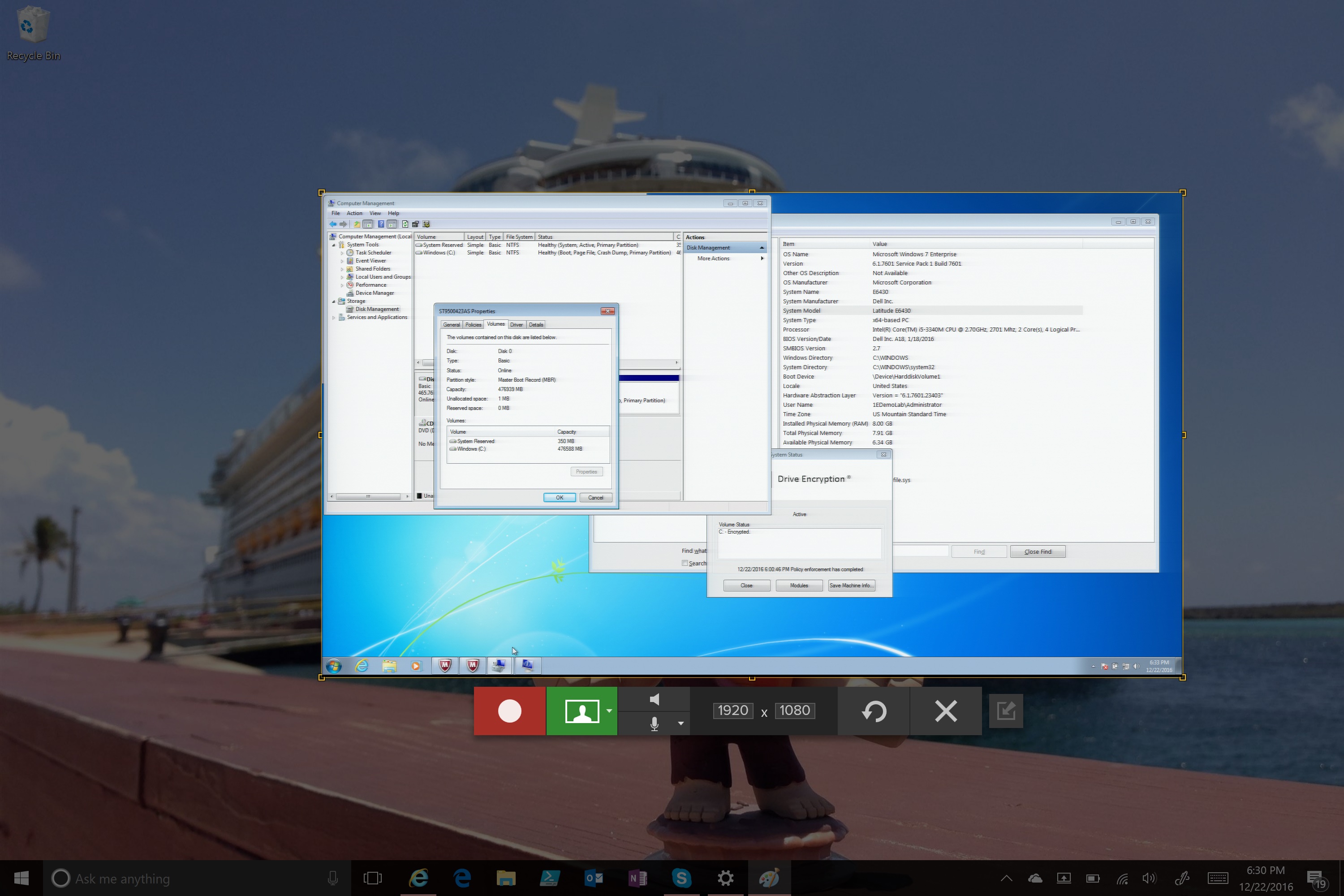Click the gray export arrow icon beside toolbar
Viewport: 1344px width, 896px height.
pyautogui.click(x=1006, y=711)
